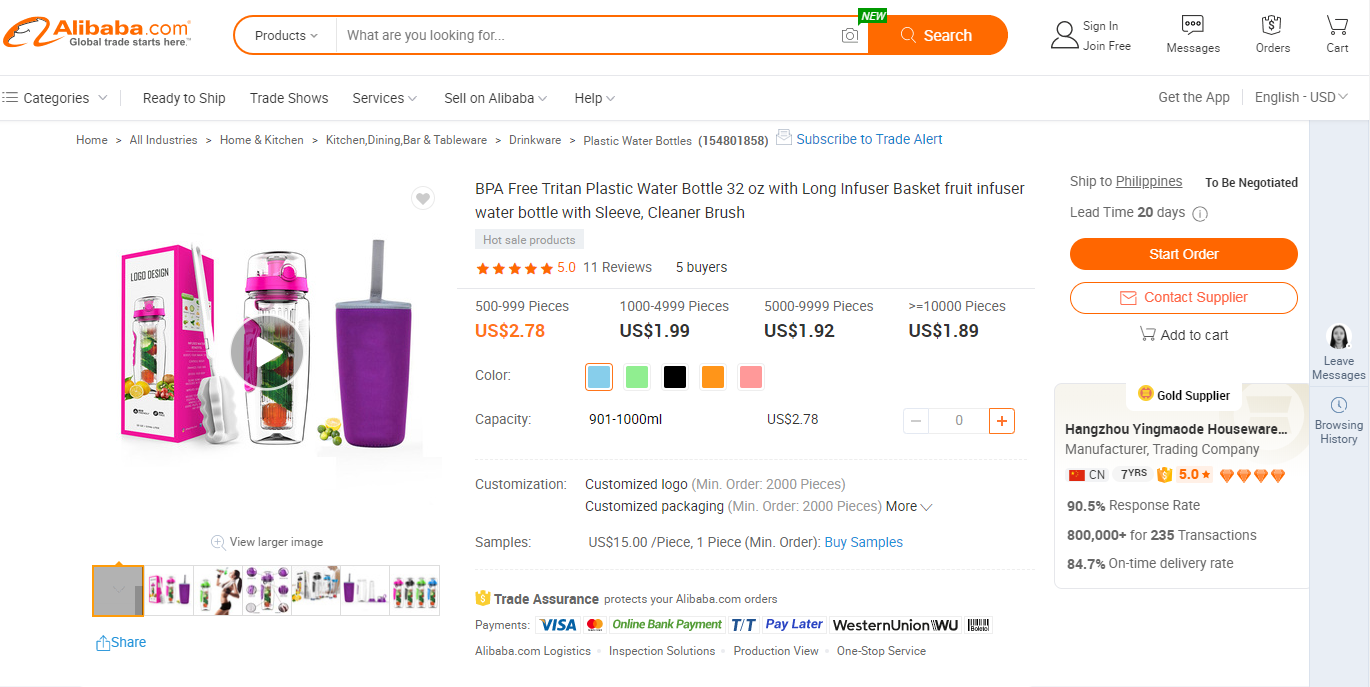Open the Services menu
Viewport: 1370px width, 687px height.
tap(384, 98)
